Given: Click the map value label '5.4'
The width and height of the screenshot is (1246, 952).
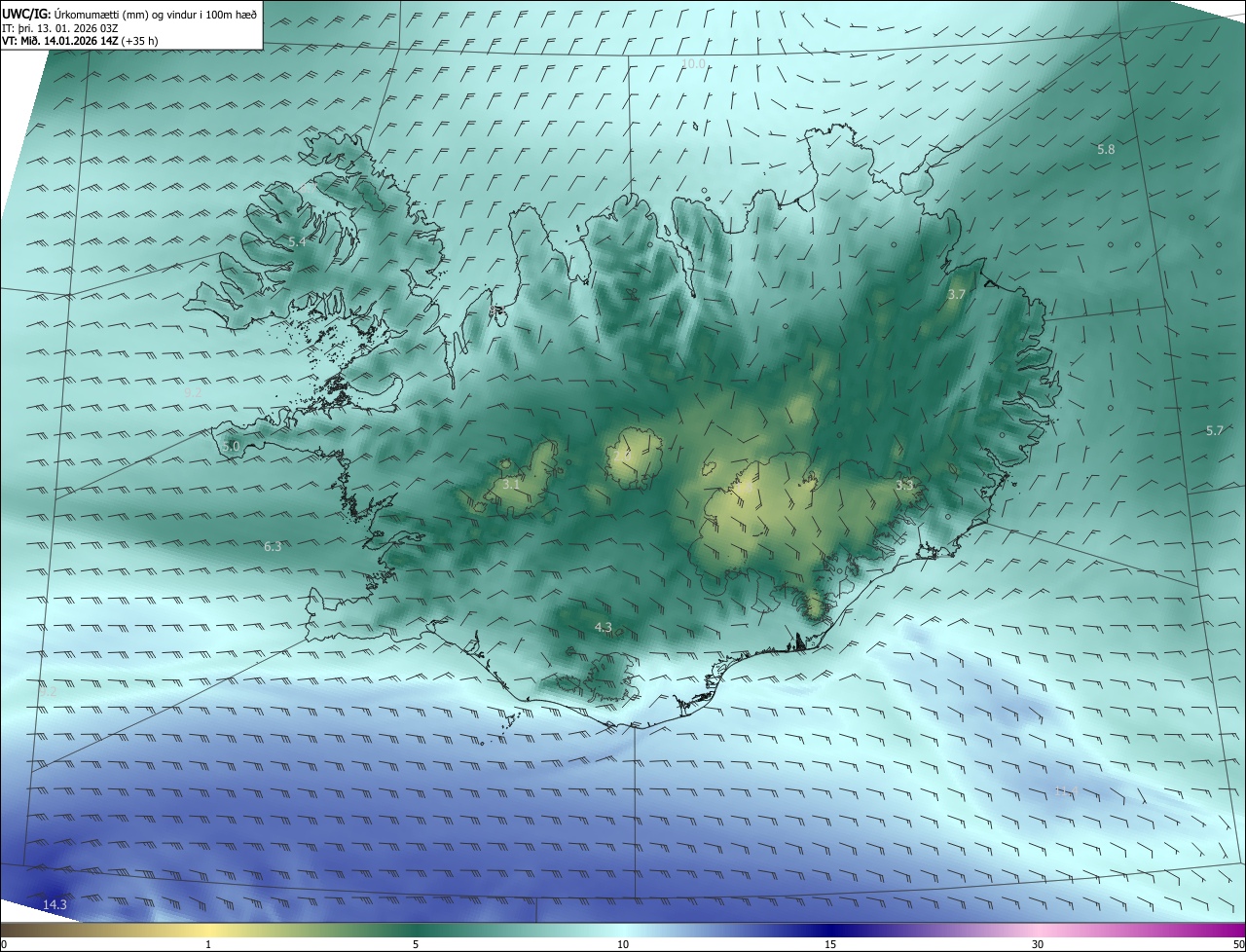Looking at the screenshot, I should coord(297,241).
